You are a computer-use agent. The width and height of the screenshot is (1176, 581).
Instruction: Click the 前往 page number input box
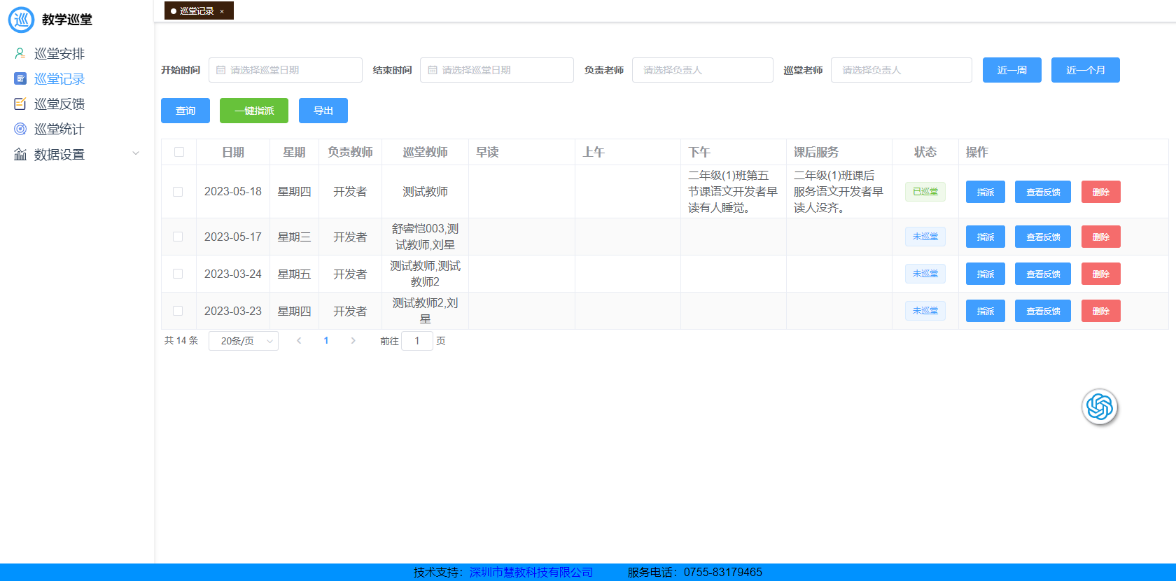click(417, 340)
